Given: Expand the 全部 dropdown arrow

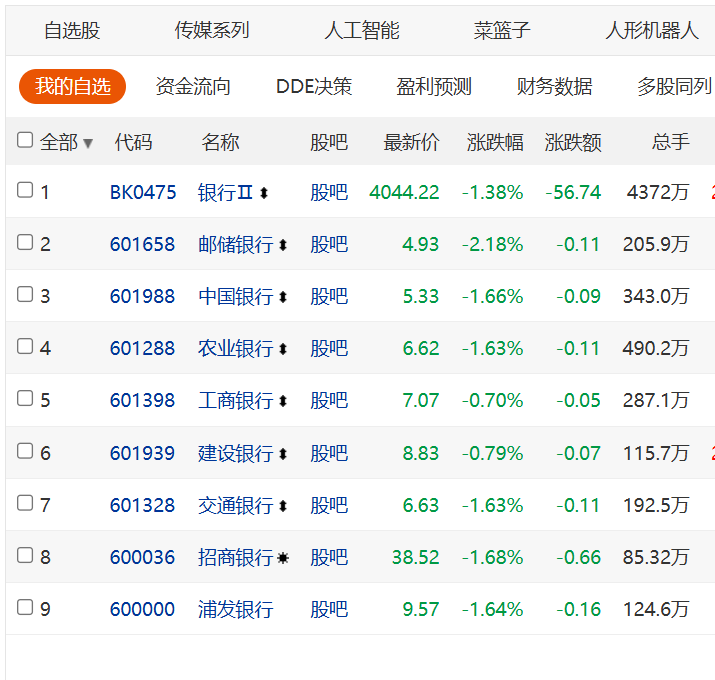Looking at the screenshot, I should (x=88, y=144).
